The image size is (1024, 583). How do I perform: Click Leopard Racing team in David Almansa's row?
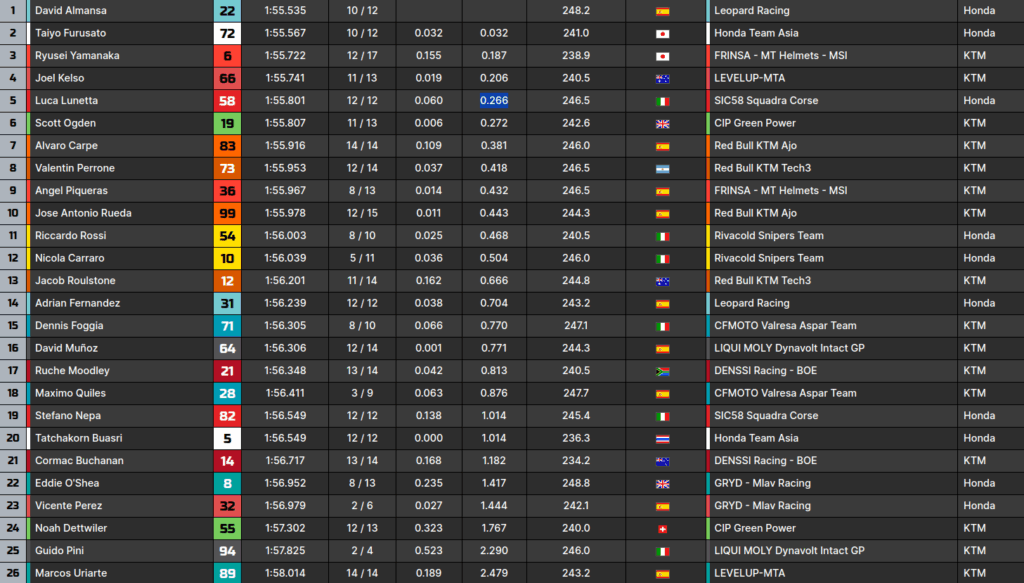752,10
